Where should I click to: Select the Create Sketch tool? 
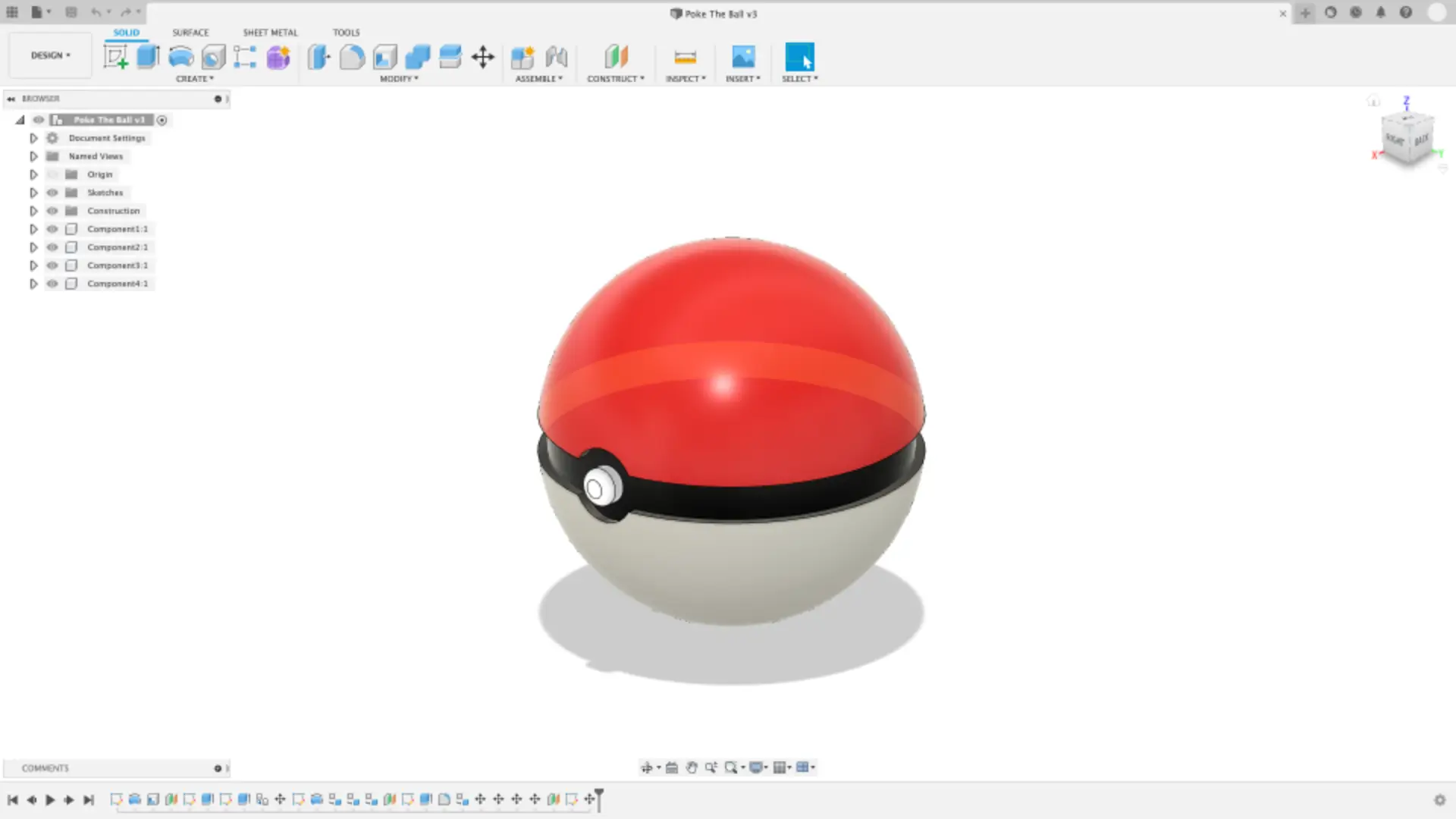(117, 57)
